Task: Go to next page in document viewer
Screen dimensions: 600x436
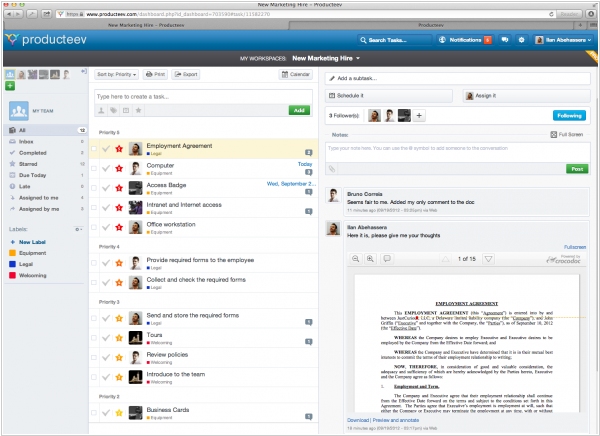Action: (x=488, y=259)
